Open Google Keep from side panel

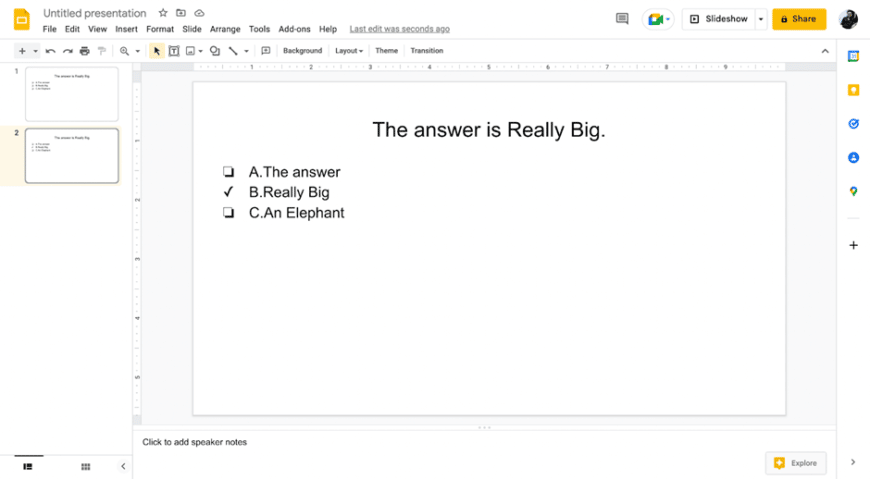click(853, 90)
